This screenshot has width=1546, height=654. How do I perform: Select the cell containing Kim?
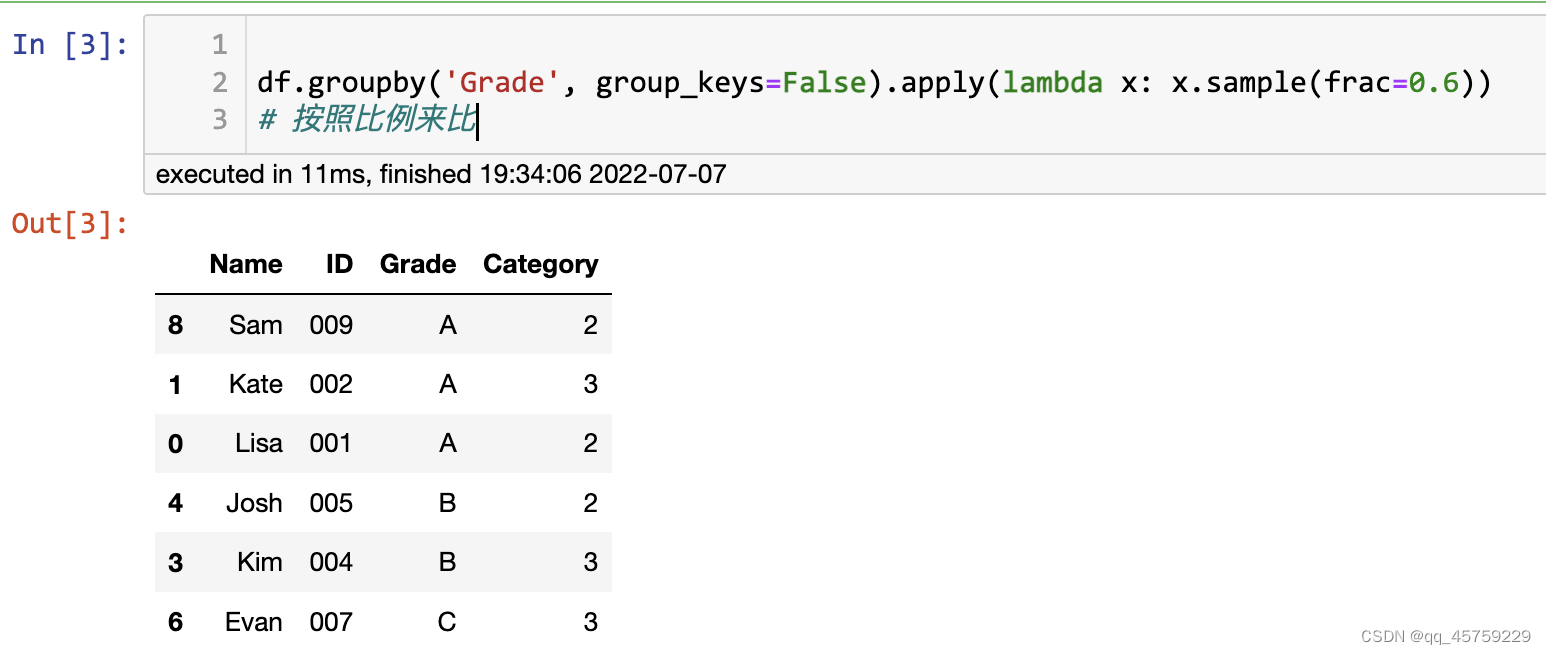click(x=260, y=562)
